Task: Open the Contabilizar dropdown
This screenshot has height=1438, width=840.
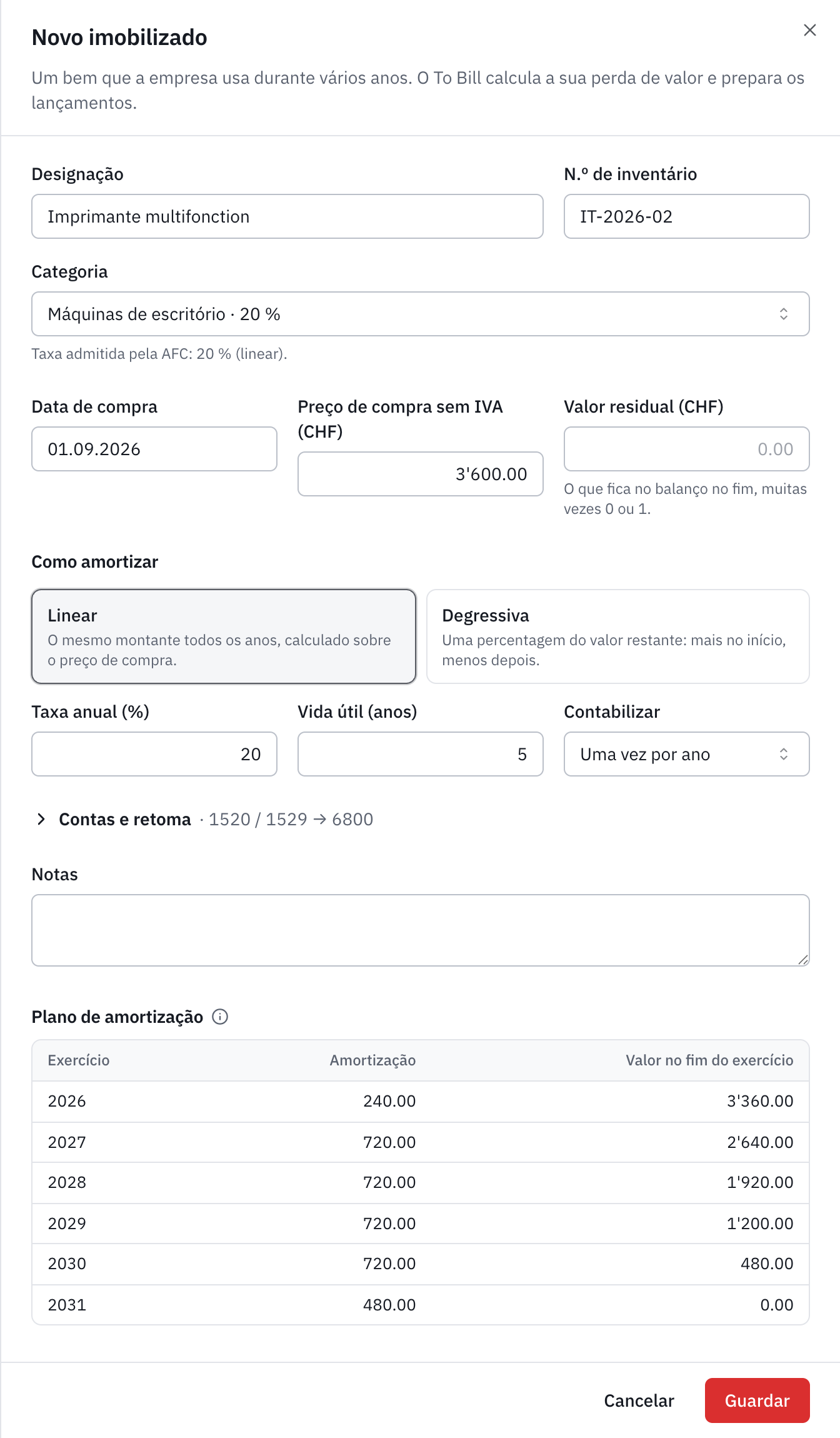Action: (x=686, y=754)
